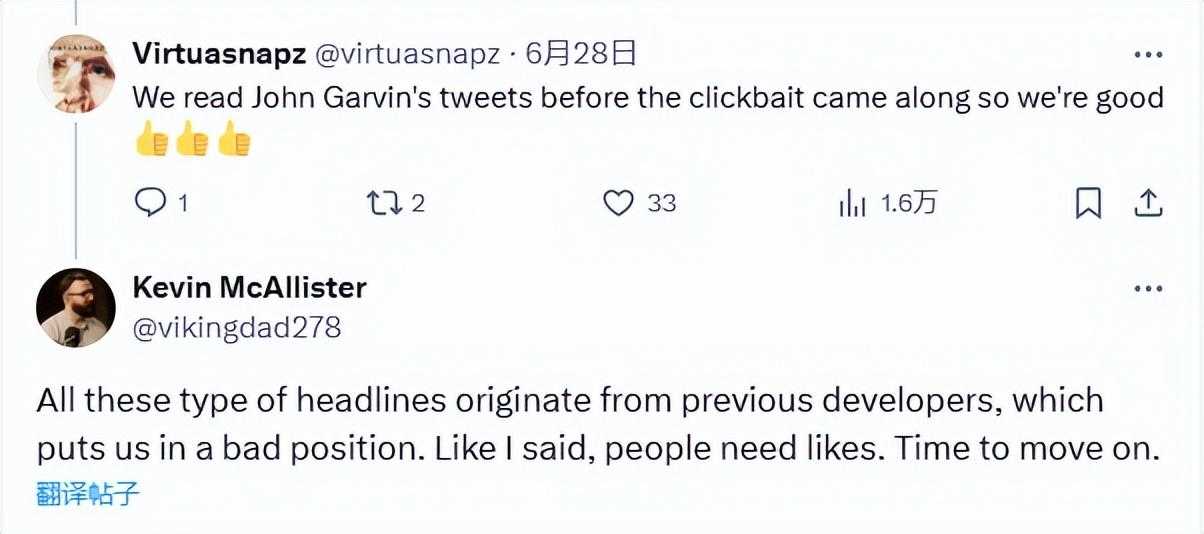View Kevin McAllister's profile avatar
This screenshot has height=534, width=1204.
tap(76, 308)
